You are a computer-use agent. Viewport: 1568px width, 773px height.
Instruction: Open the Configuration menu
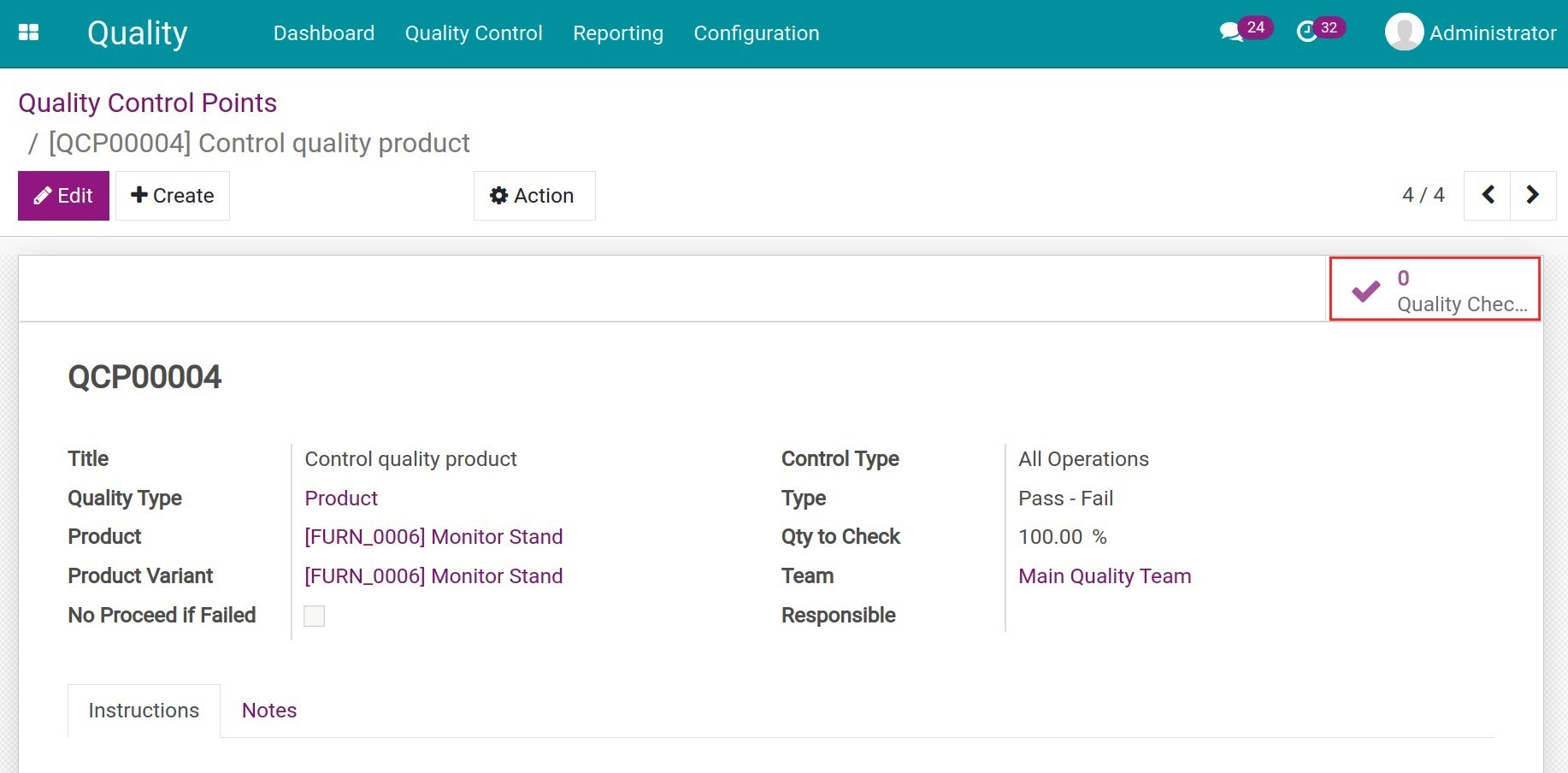pyautogui.click(x=756, y=33)
